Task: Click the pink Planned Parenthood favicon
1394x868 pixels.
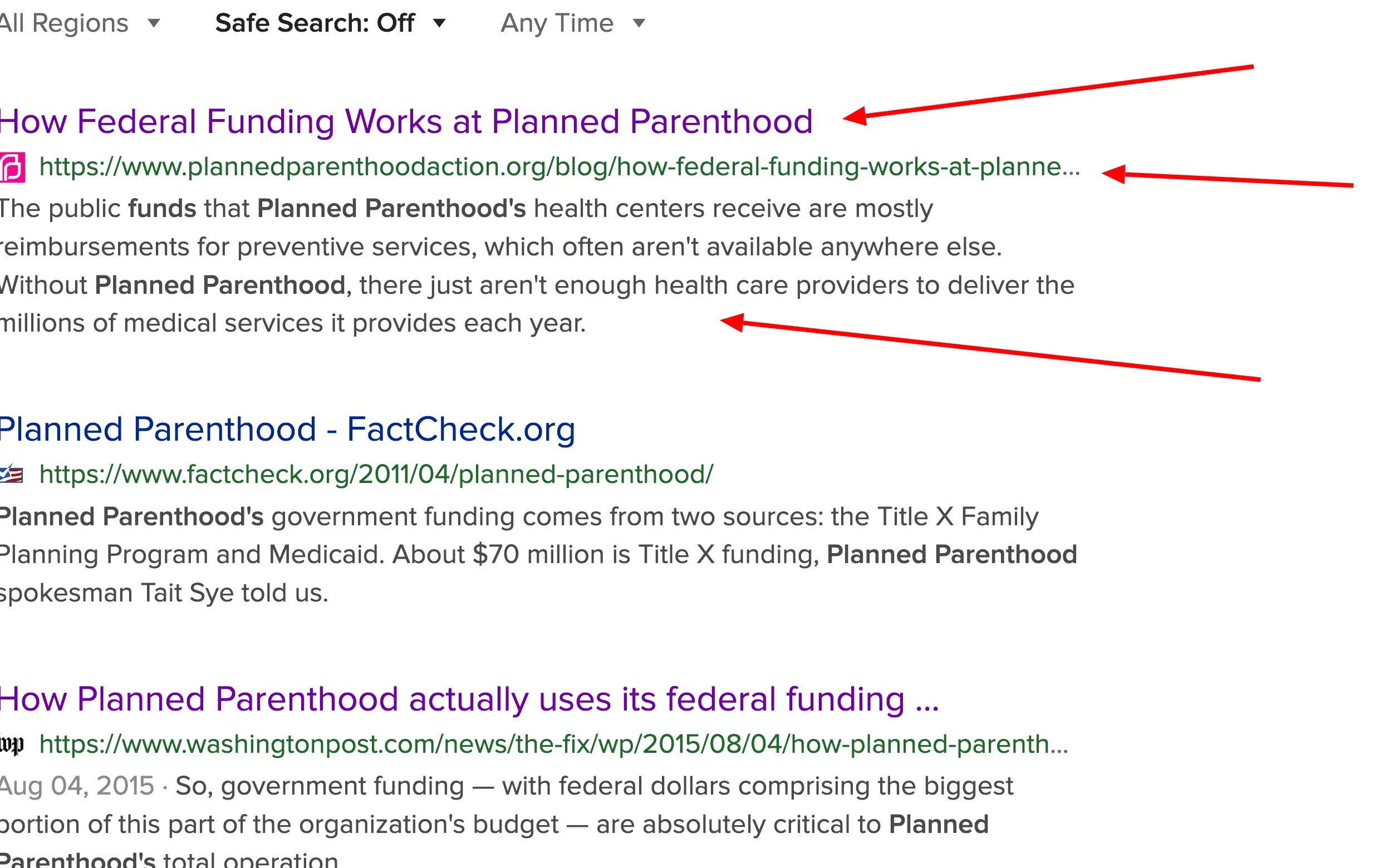Action: [x=12, y=167]
